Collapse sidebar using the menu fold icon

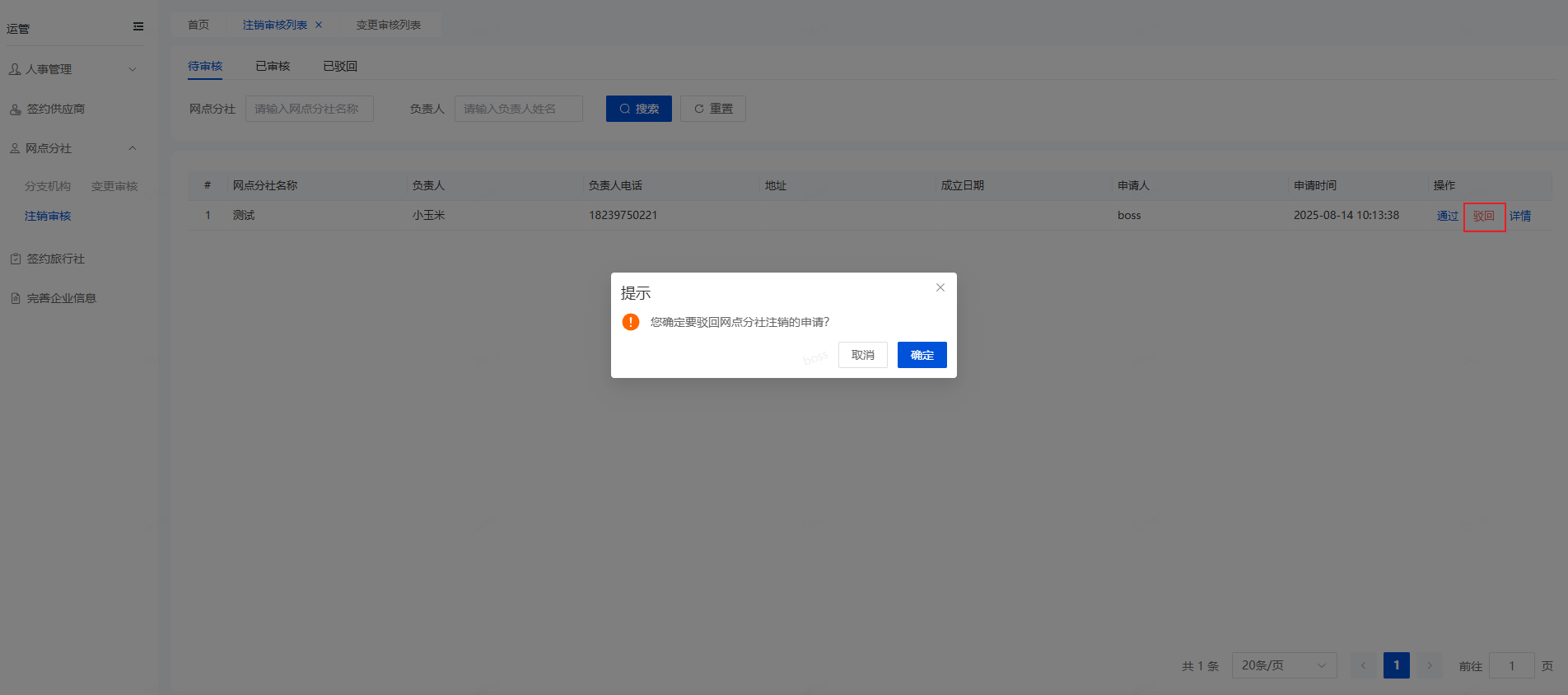(138, 27)
